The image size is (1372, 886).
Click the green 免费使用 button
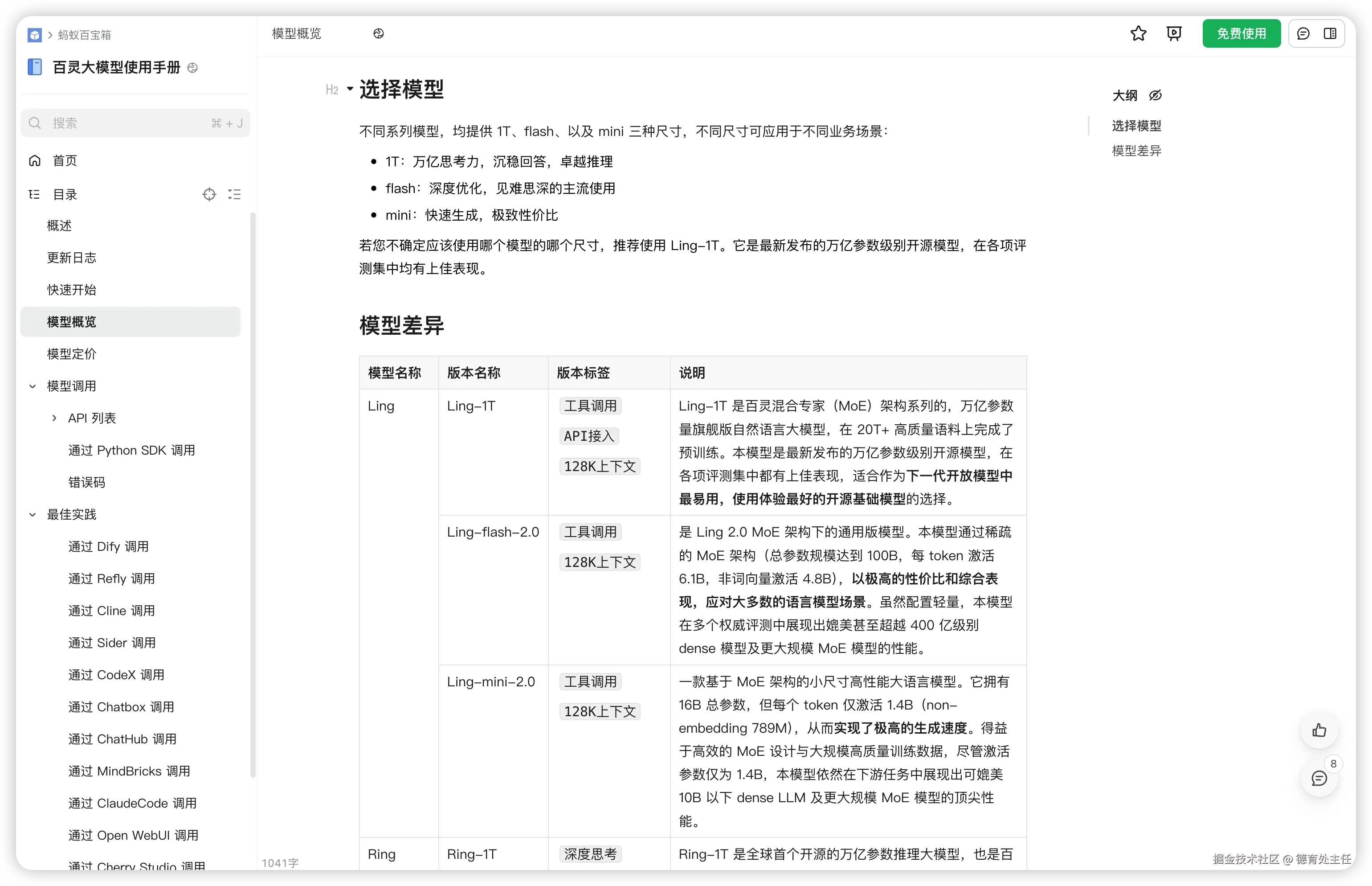(x=1241, y=33)
